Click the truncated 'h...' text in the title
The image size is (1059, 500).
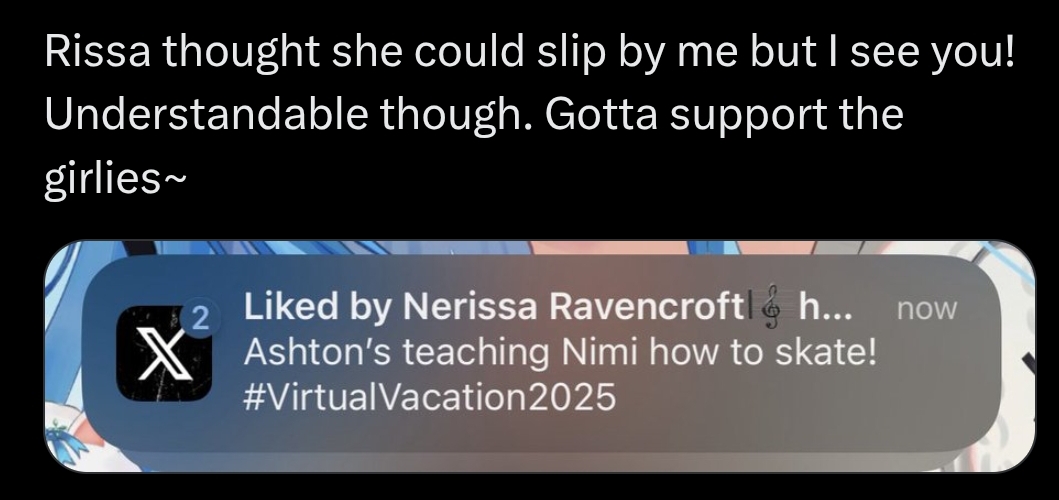[825, 308]
